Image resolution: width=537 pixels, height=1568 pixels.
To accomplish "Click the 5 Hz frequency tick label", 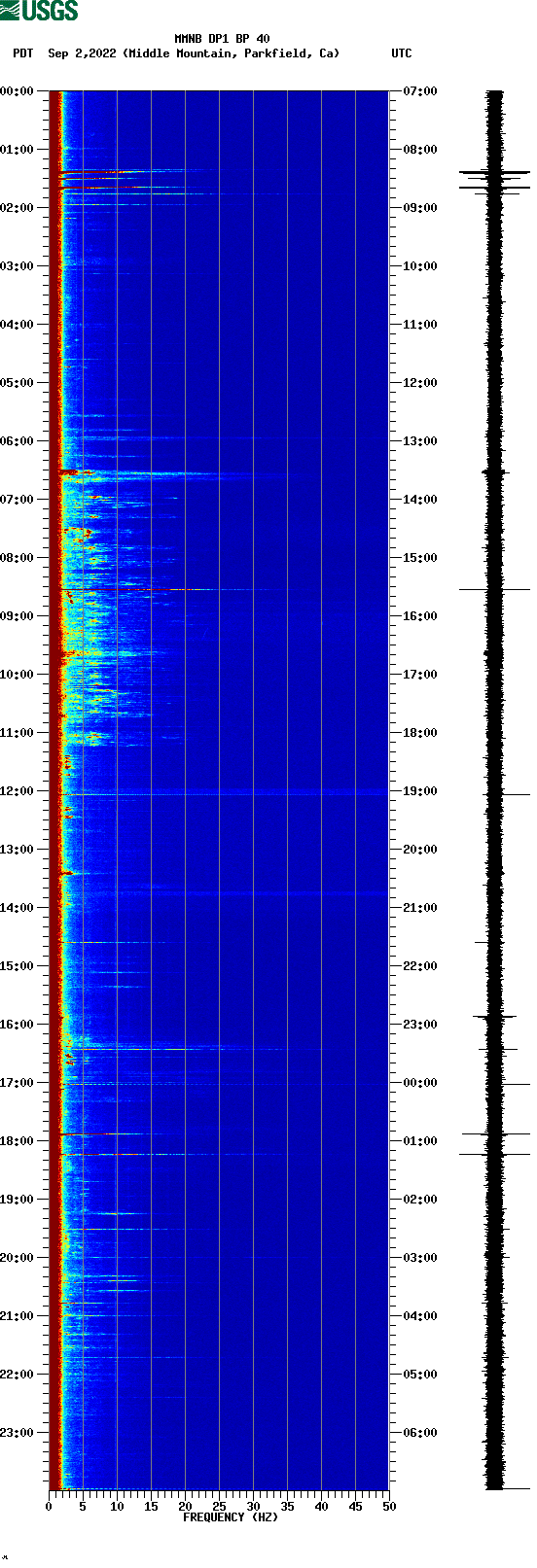I will 83,1507.
